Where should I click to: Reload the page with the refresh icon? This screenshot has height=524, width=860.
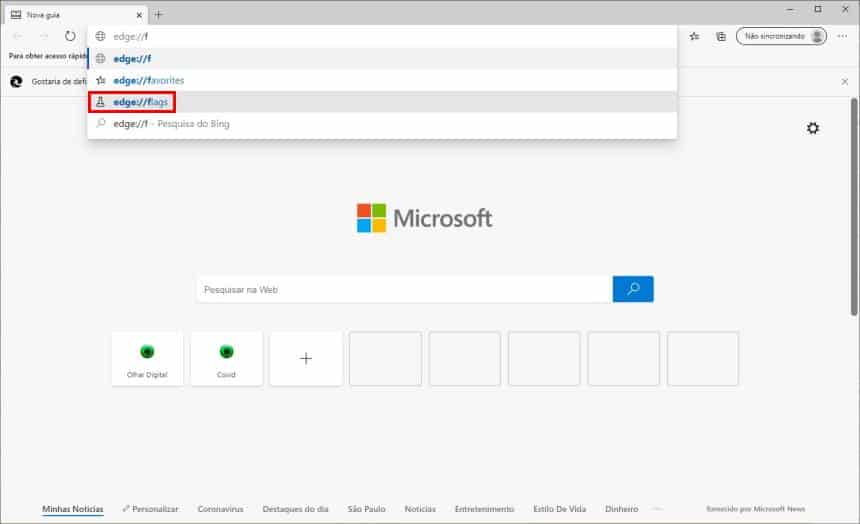click(70, 36)
